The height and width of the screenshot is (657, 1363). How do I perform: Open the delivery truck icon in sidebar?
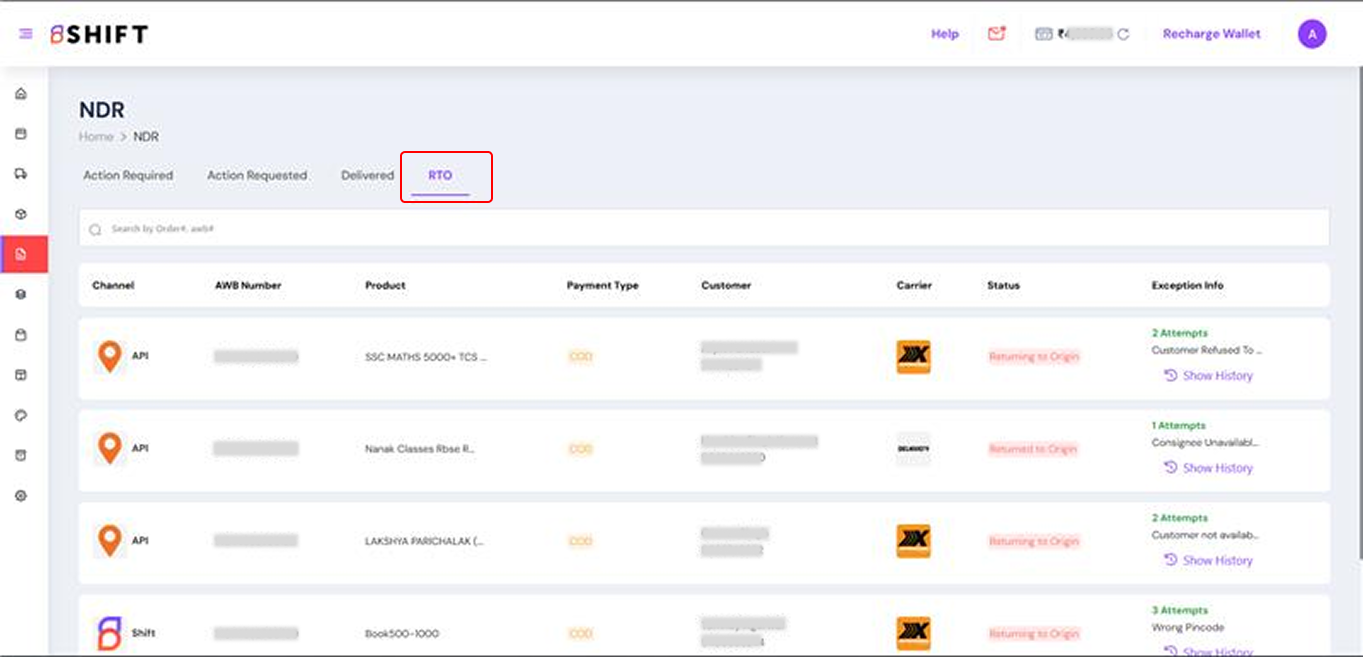click(21, 174)
